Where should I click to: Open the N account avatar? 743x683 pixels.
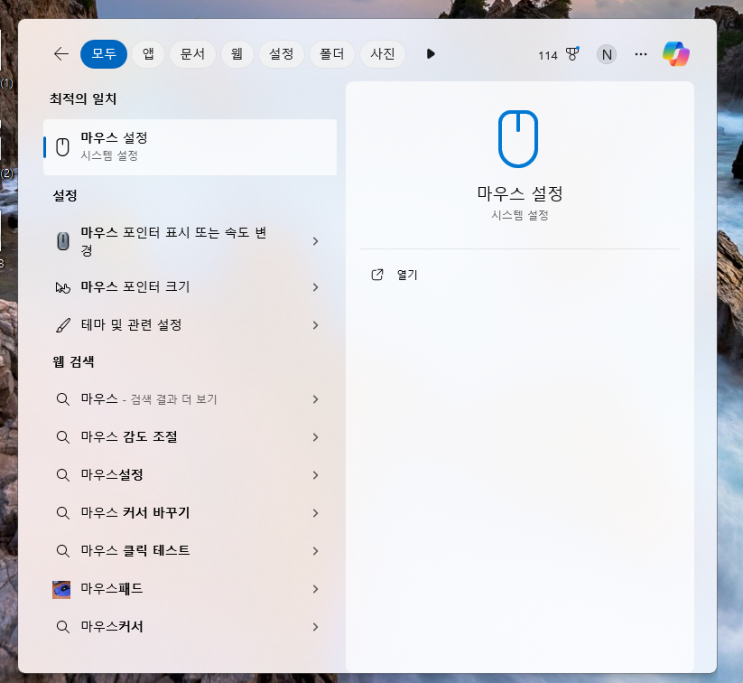coord(607,55)
